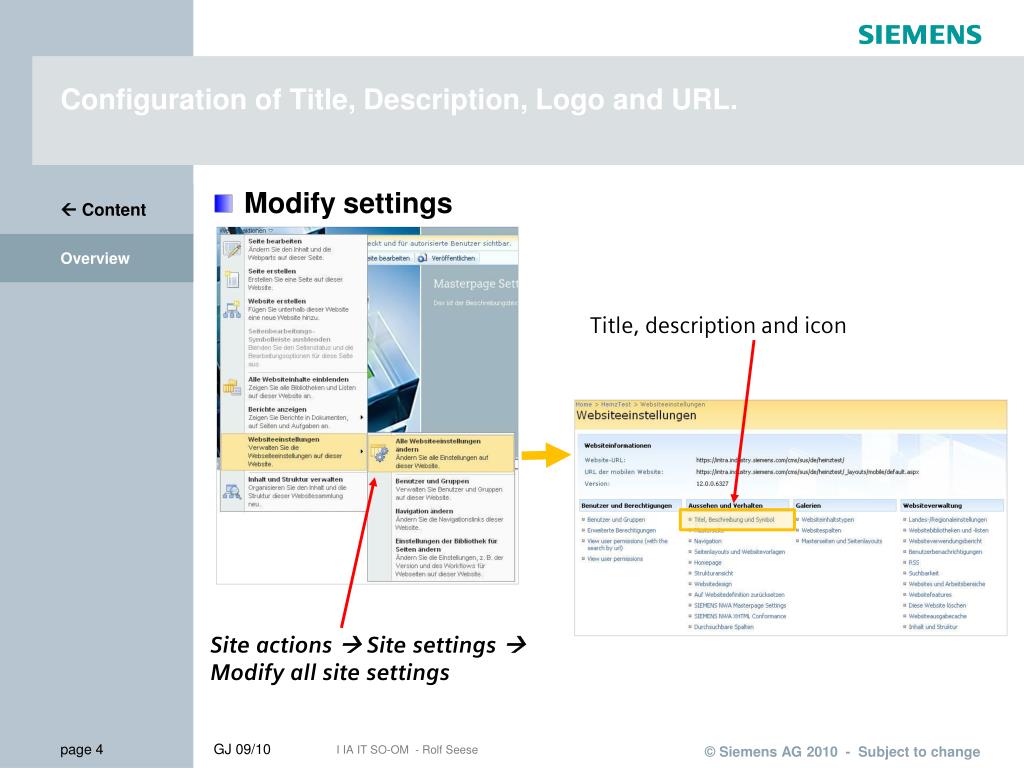
Task: Open the Overview section in sidebar
Action: pos(97,259)
